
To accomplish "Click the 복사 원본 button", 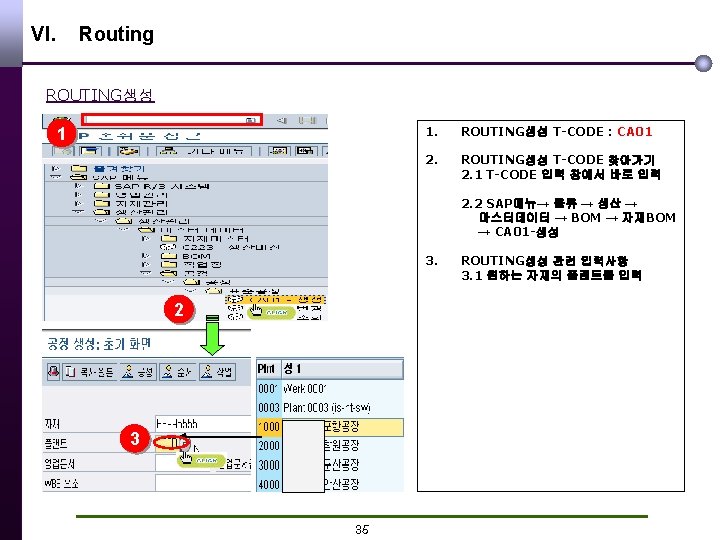I will (x=90, y=371).
